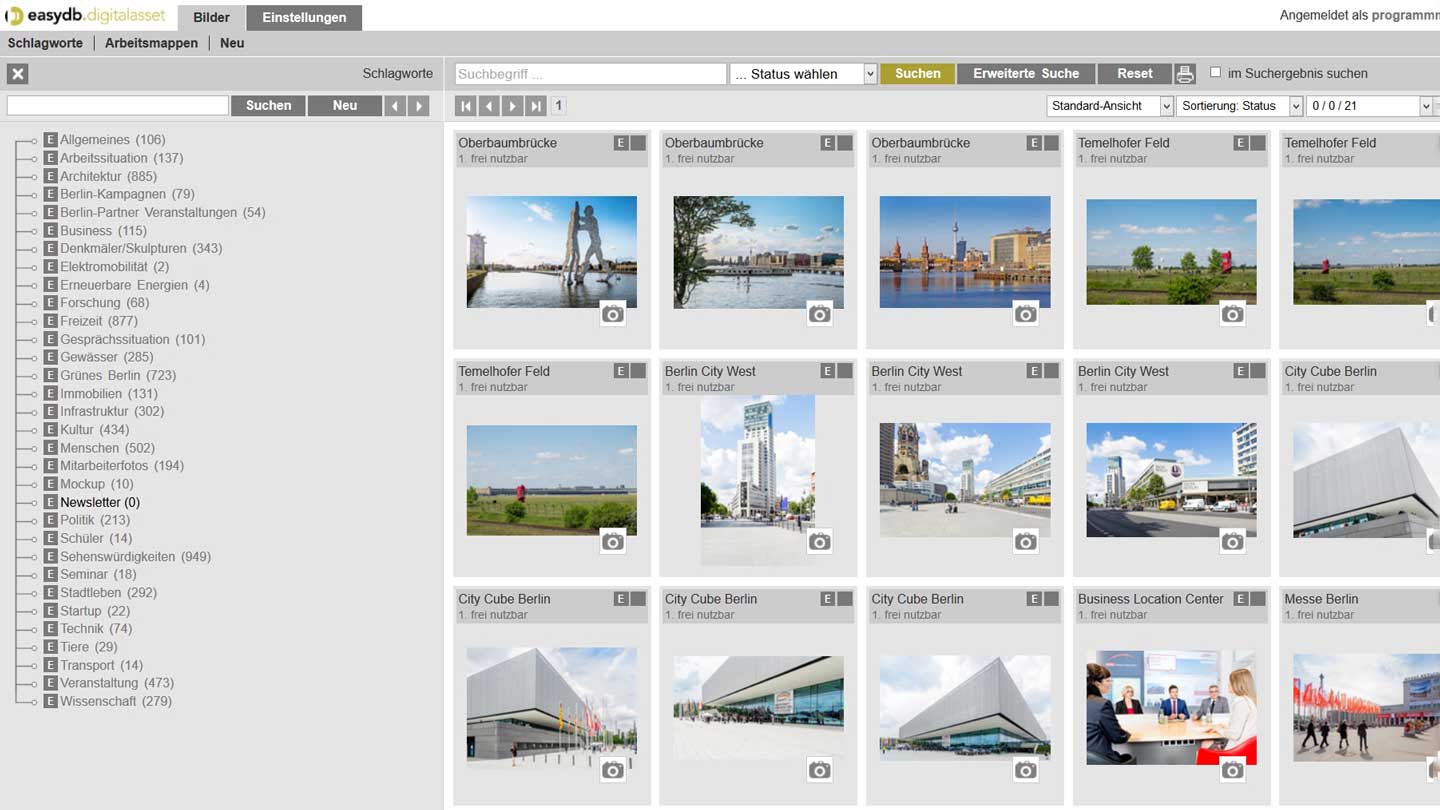Viewport: 1440px width, 810px height.
Task: Select the 'Business (115)' keyword
Action: point(103,230)
